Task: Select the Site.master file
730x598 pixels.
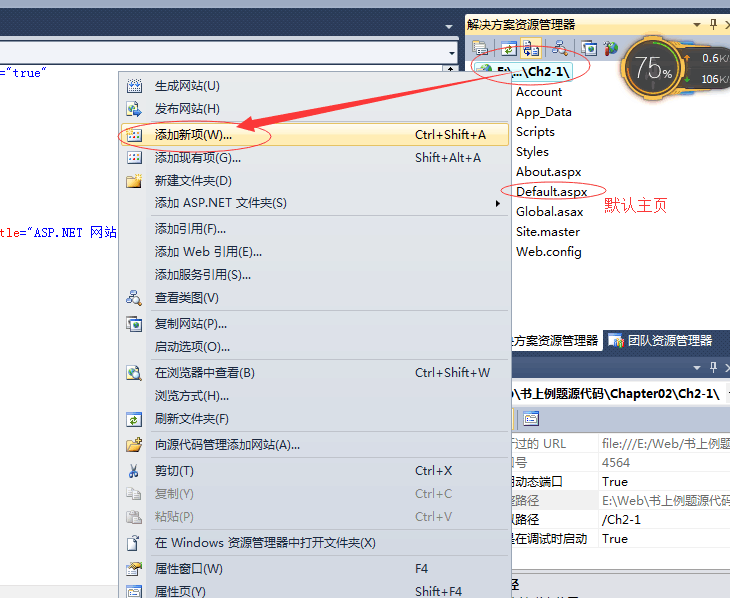Action: (x=548, y=231)
